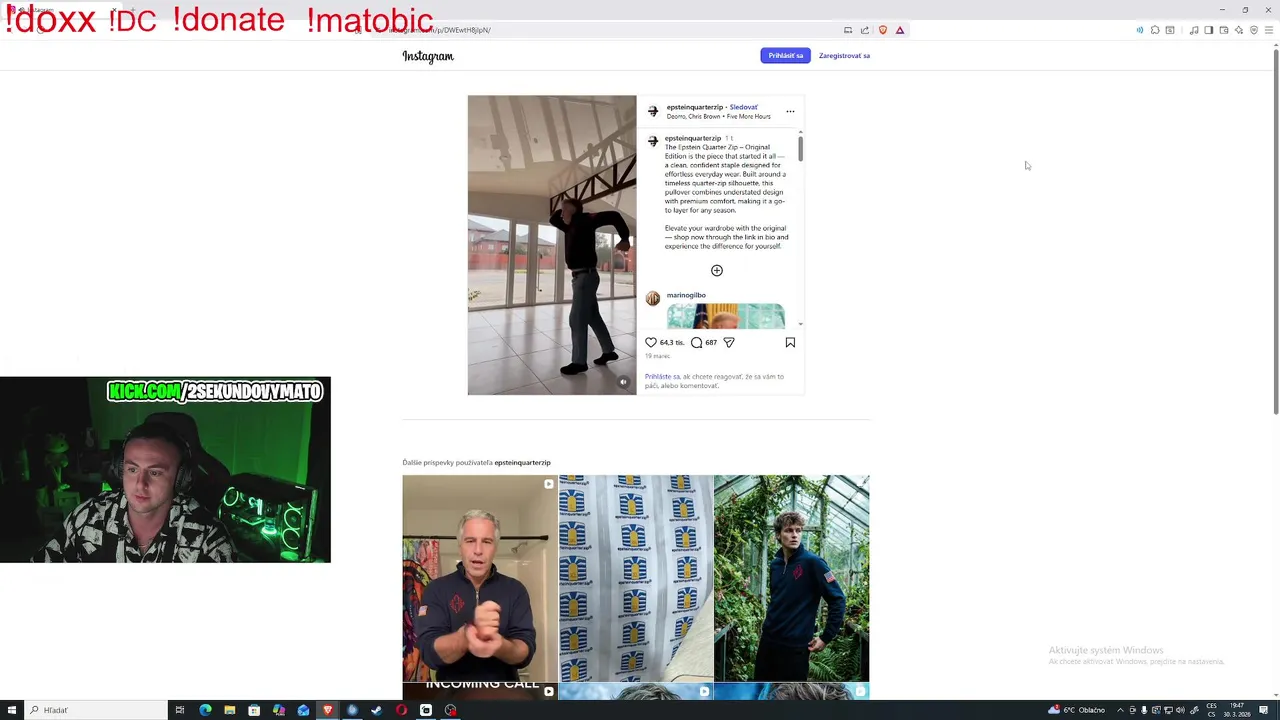Screen dimensions: 1280x720
Task: Switch the CES keyboard language indicator
Action: pyautogui.click(x=1211, y=710)
